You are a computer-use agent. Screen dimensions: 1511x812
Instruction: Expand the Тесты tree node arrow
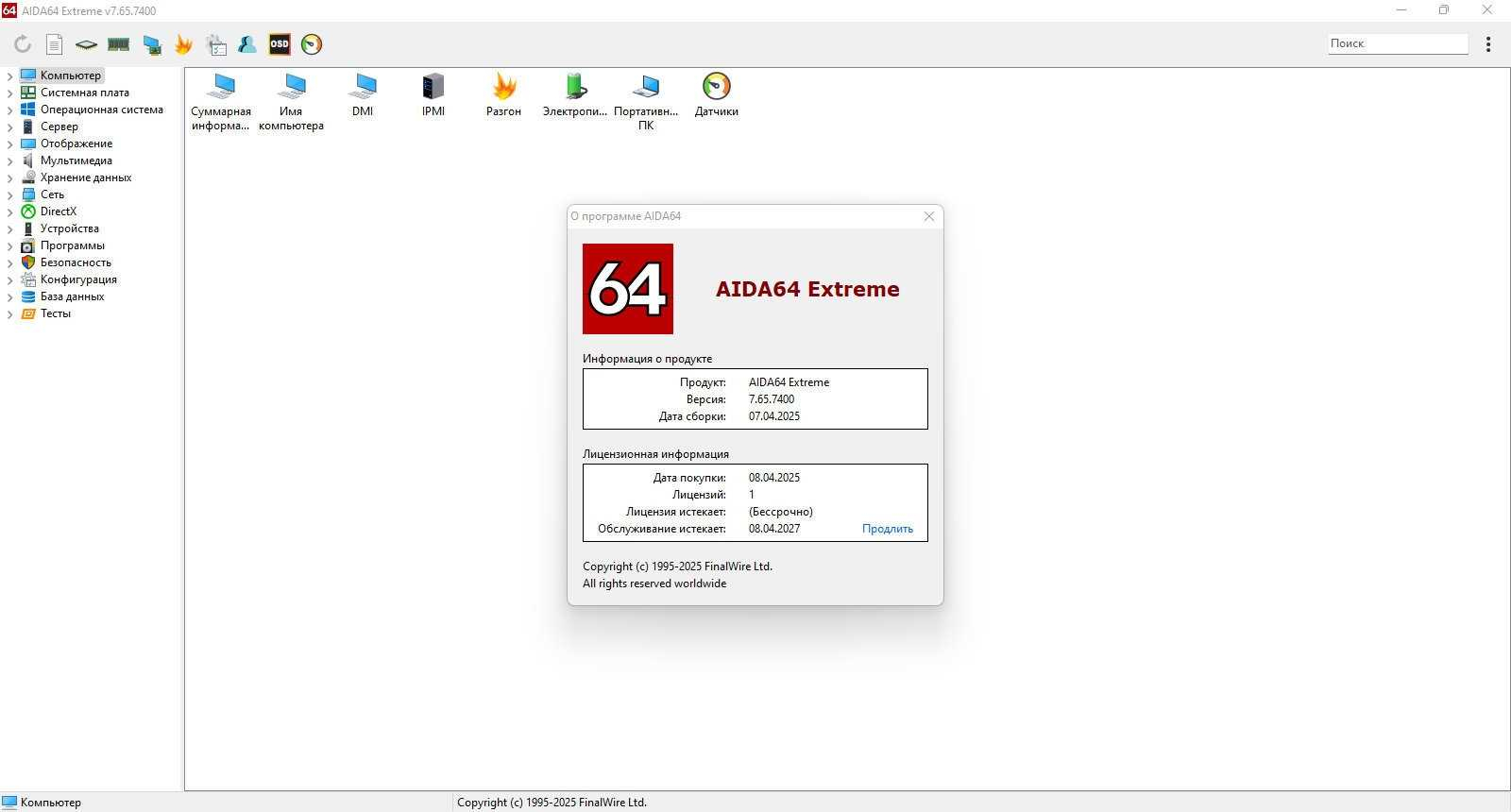[9, 313]
